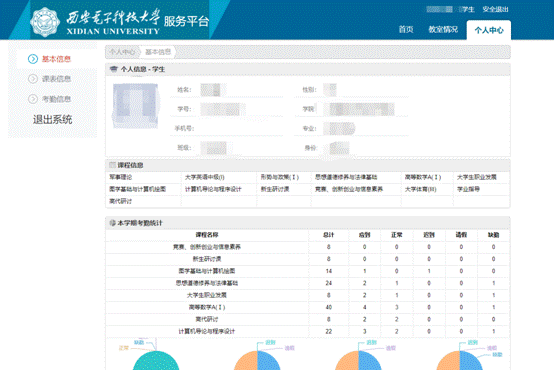Image resolution: width=554 pixels, height=370 pixels.
Task: Click the icon next to 课程信息 header
Action: 113,165
